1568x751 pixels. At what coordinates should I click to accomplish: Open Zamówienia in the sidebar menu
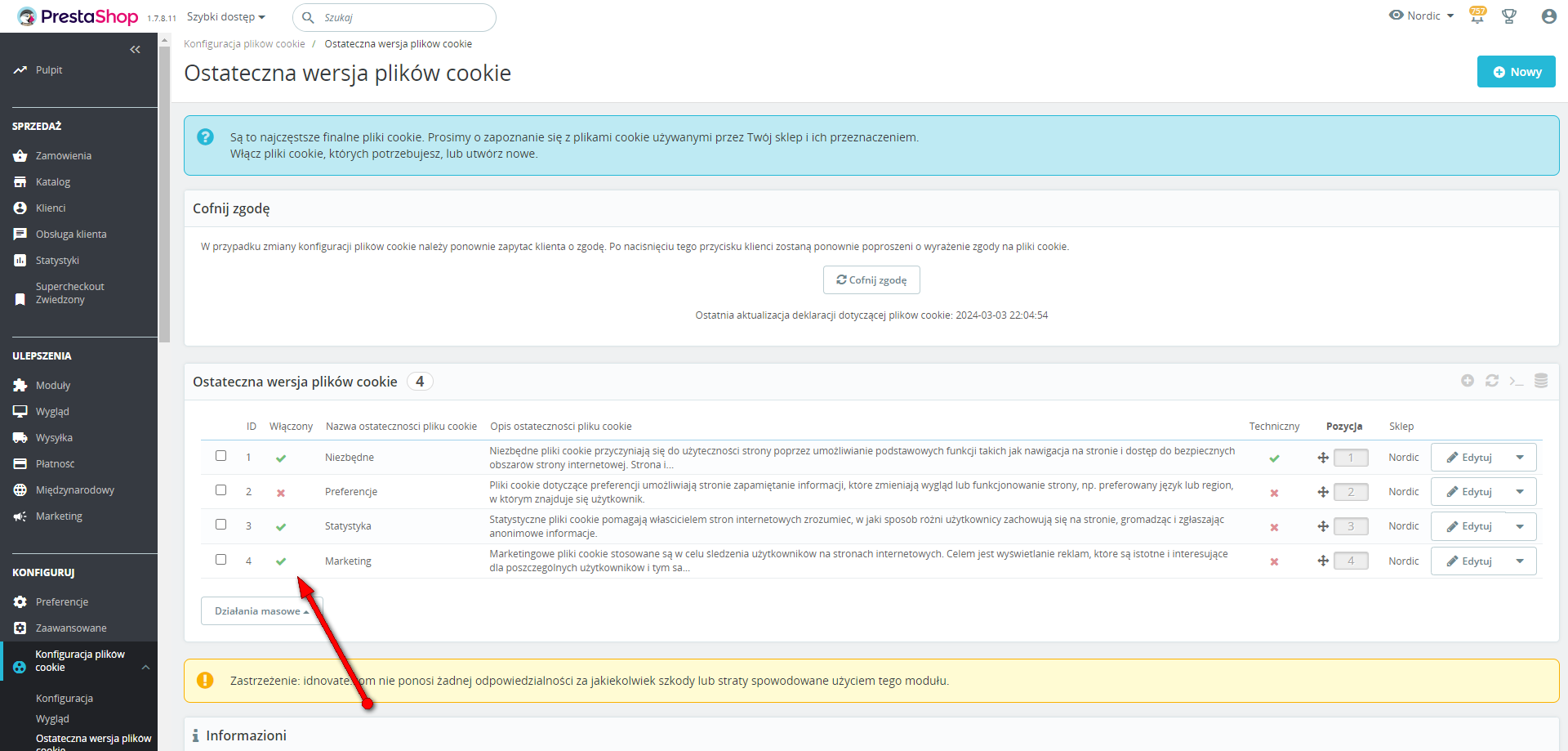click(63, 156)
